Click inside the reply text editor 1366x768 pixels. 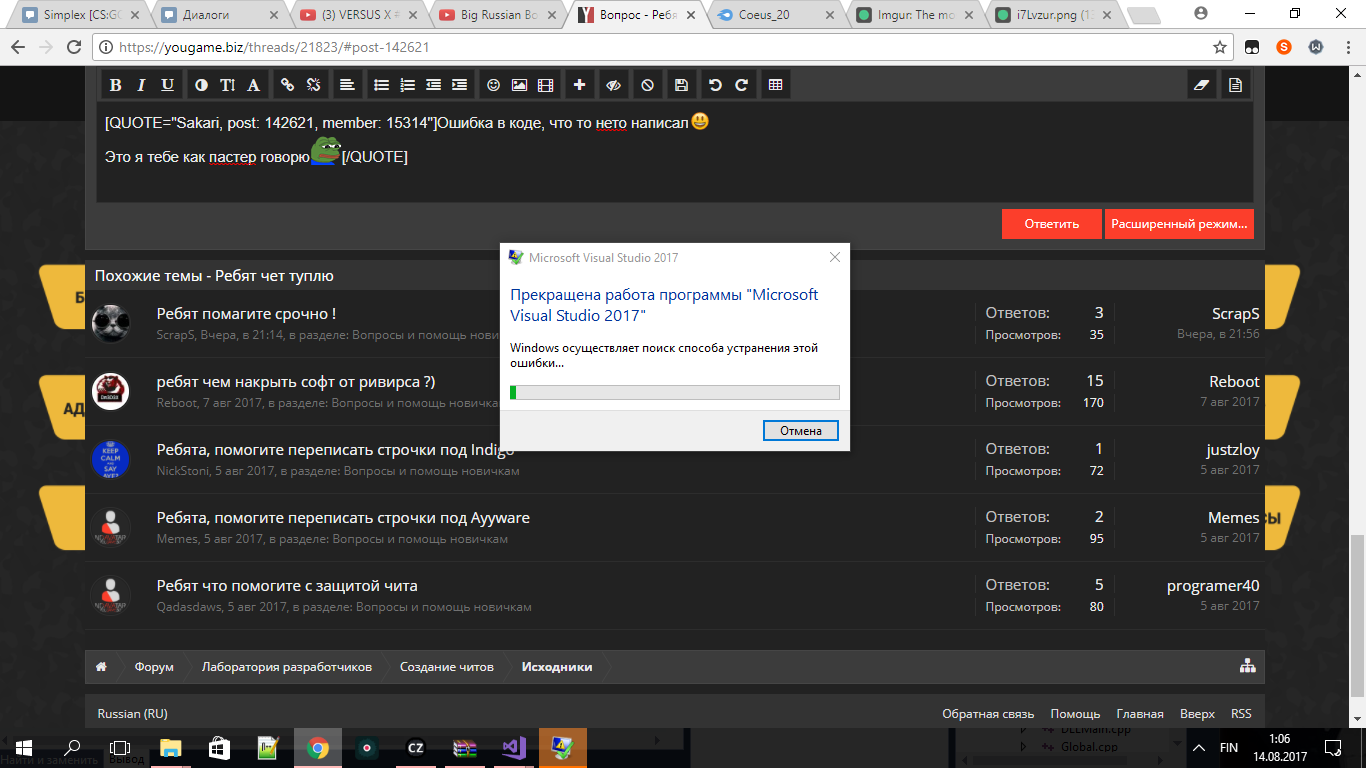675,152
